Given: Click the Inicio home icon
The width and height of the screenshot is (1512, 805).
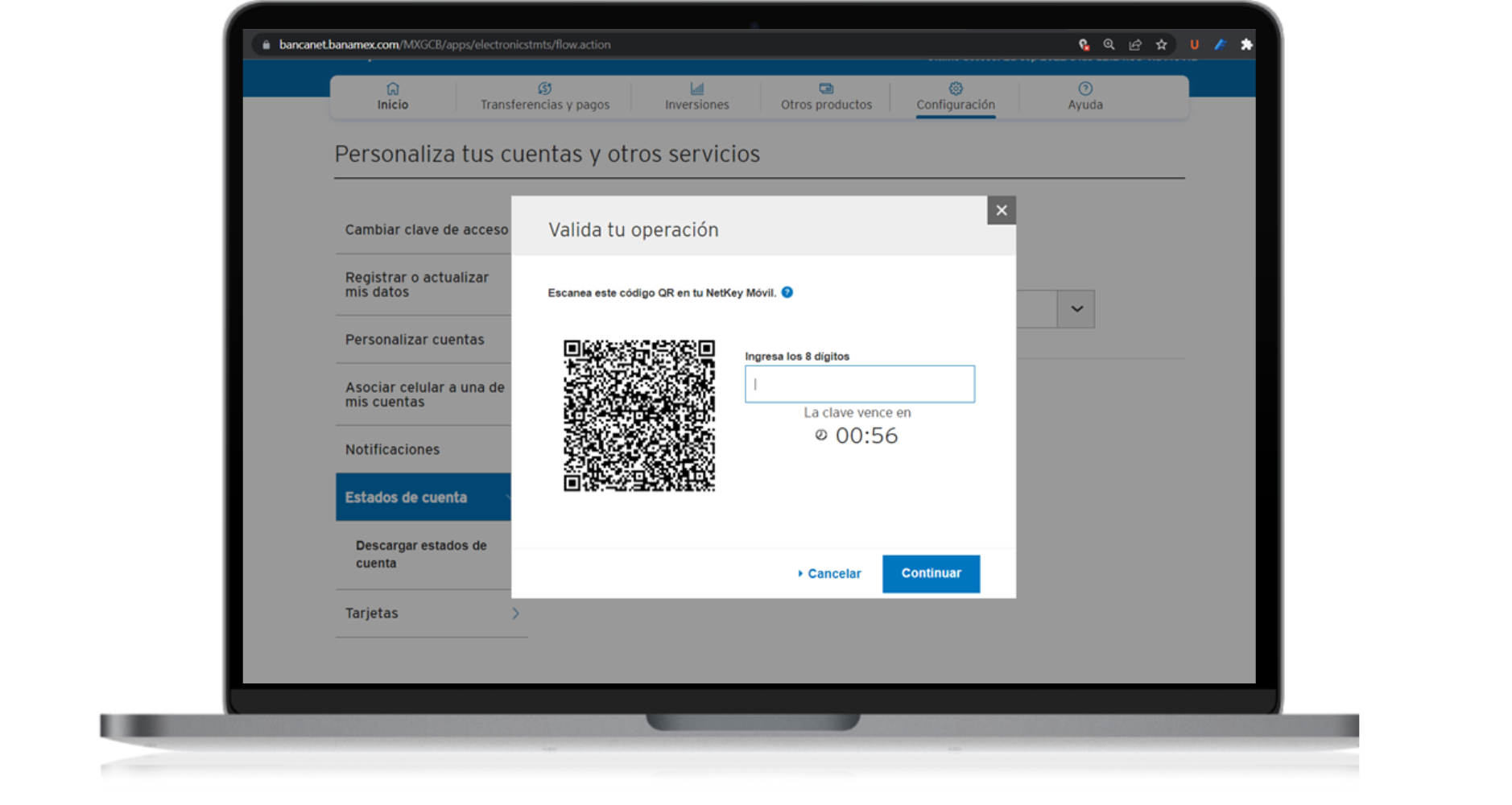Looking at the screenshot, I should coord(392,89).
